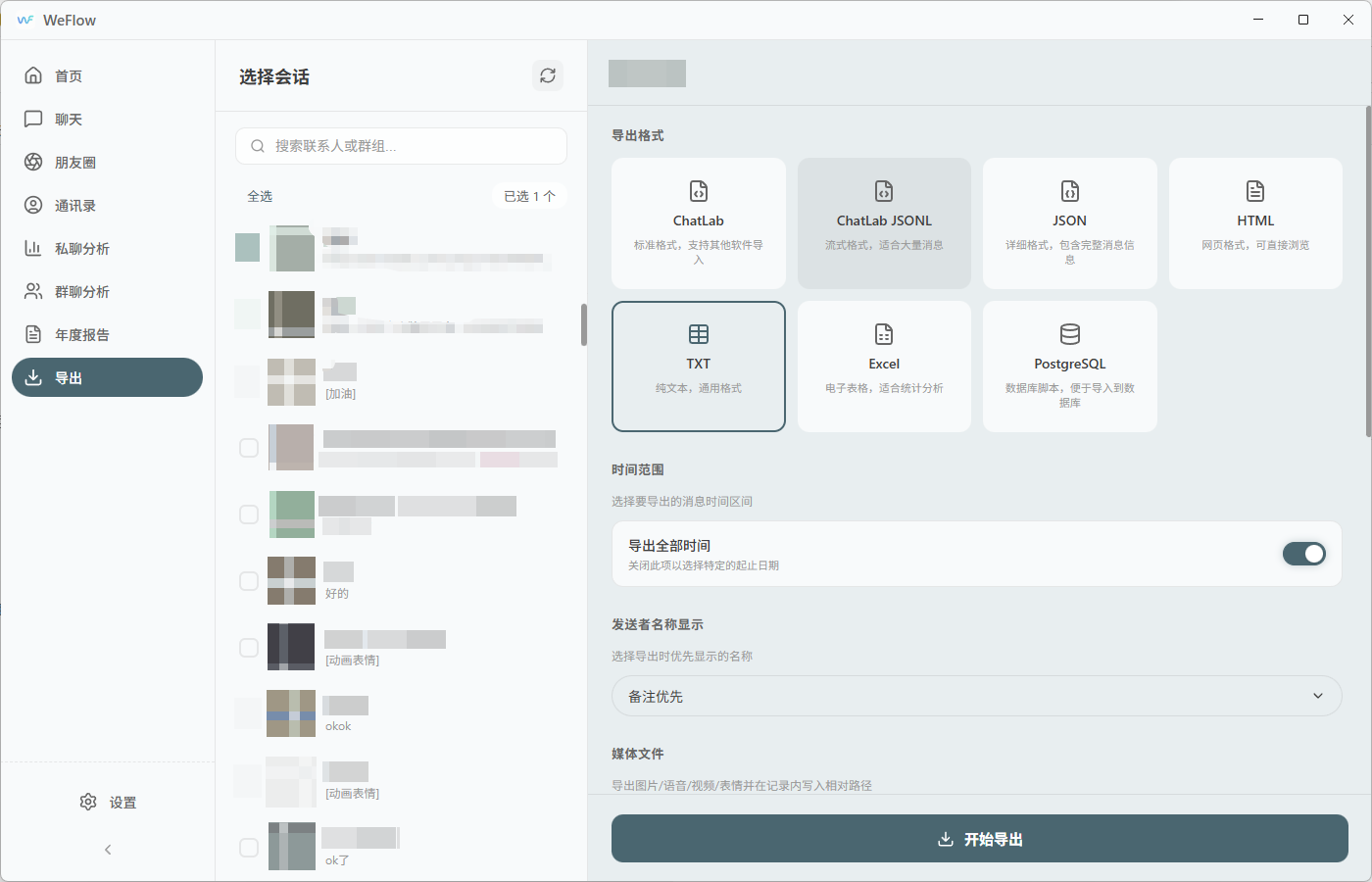Open the 首页 home page
The height and width of the screenshot is (882, 1372).
[x=107, y=75]
